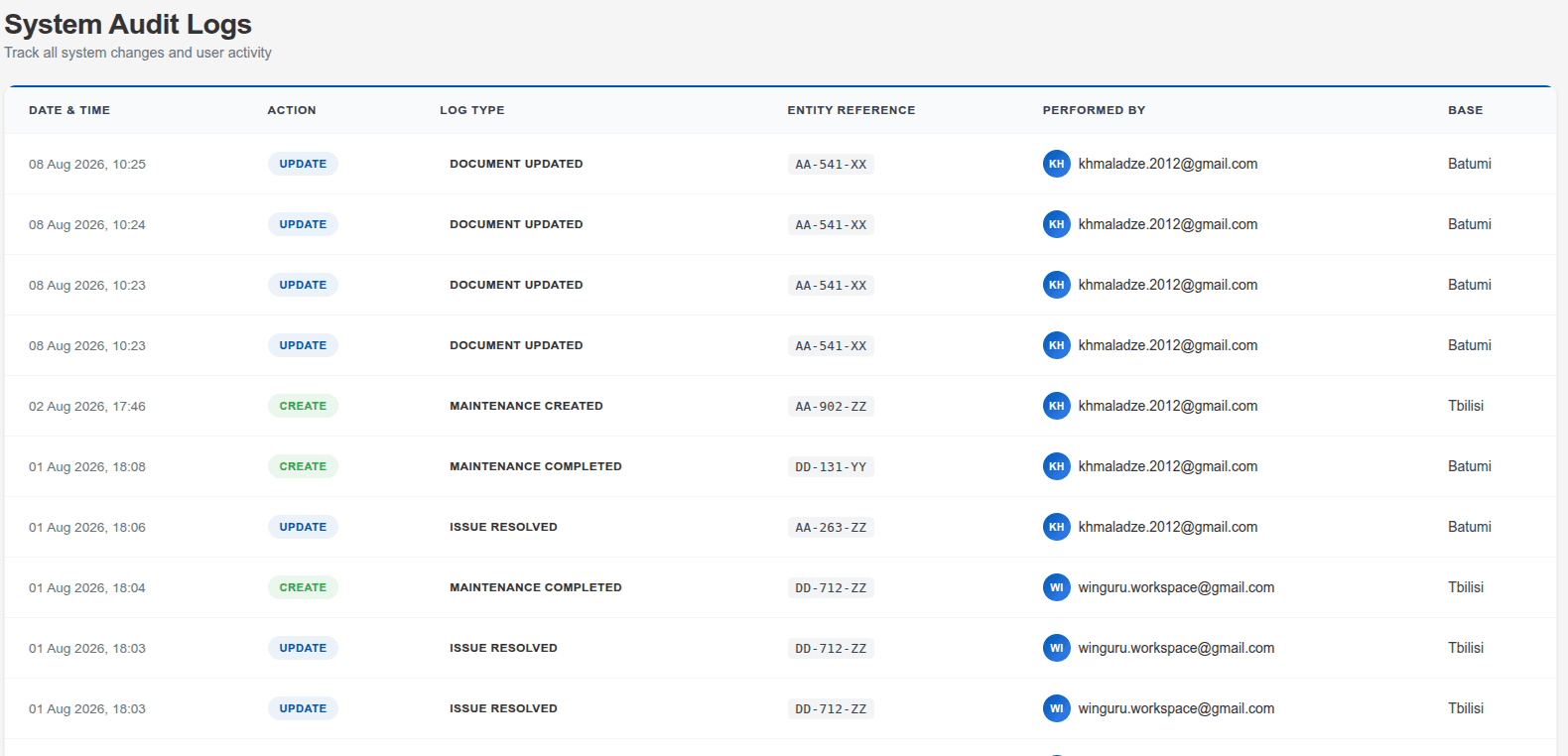The width and height of the screenshot is (1568, 756).
Task: Click MAINTENANCE COMPLETED in the 18:08 row
Action: (536, 466)
